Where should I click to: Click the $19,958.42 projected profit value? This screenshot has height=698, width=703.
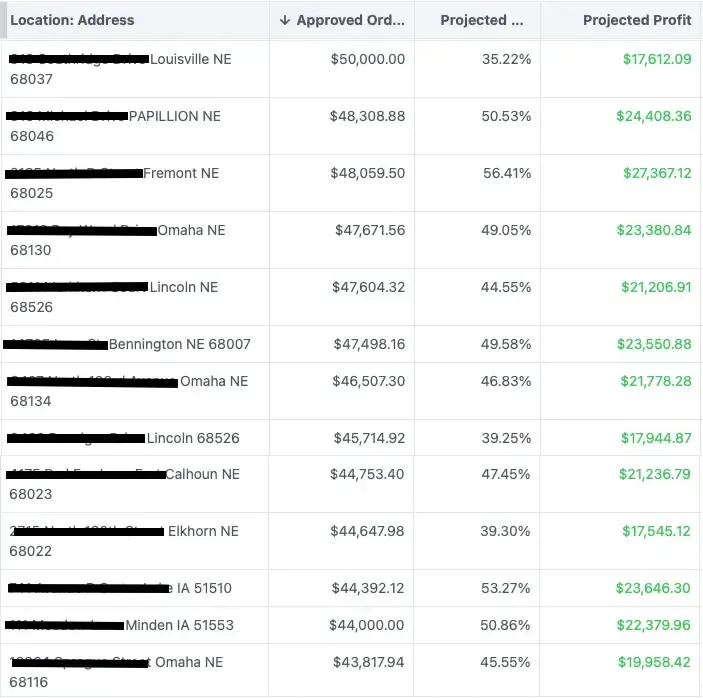pos(654,662)
